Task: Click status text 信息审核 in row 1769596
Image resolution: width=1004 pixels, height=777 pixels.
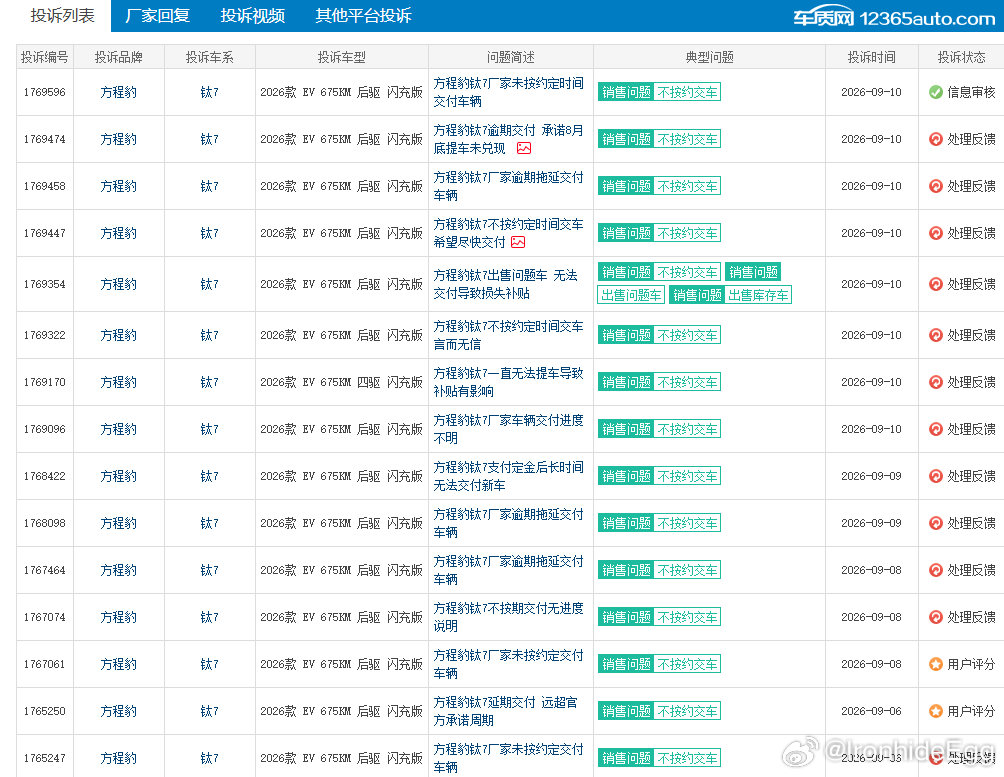Action: pos(971,92)
